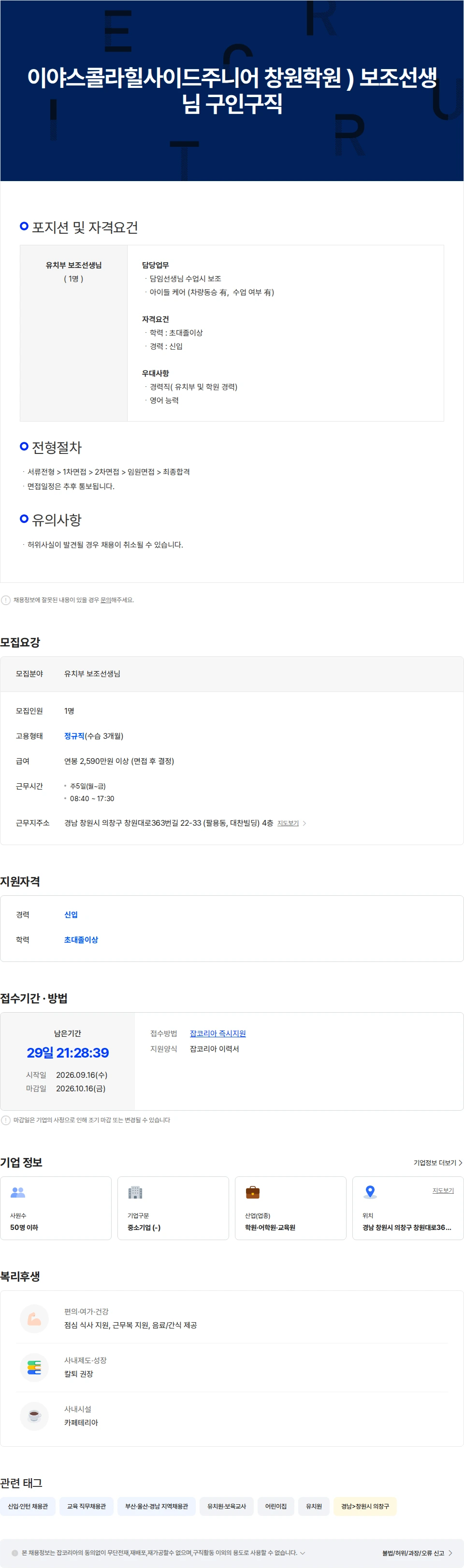Click the chevron after 기업정보 더보기

coord(460,1163)
